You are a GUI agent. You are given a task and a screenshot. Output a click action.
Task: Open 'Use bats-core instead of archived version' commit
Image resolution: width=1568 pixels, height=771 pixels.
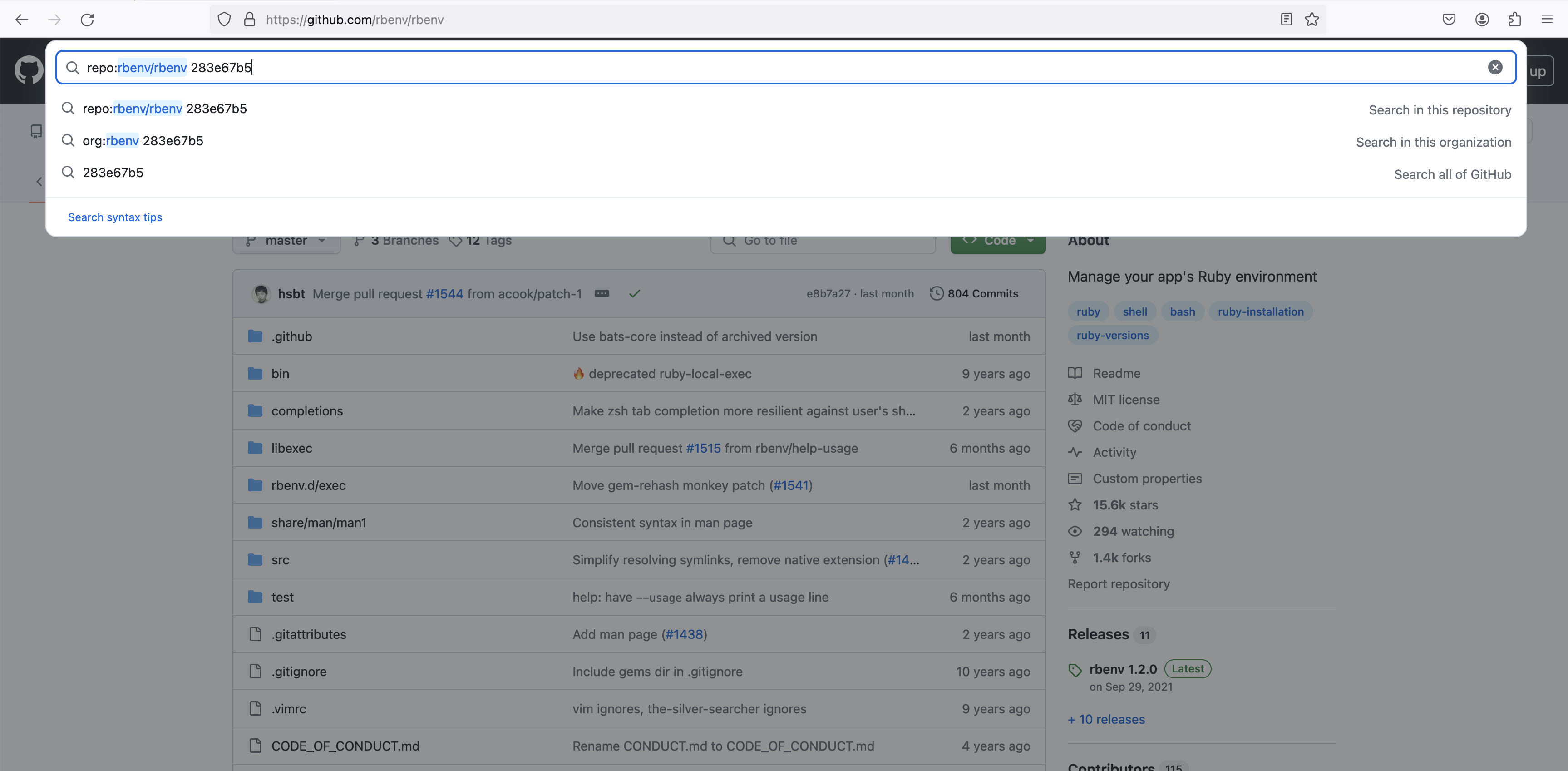[x=695, y=337]
